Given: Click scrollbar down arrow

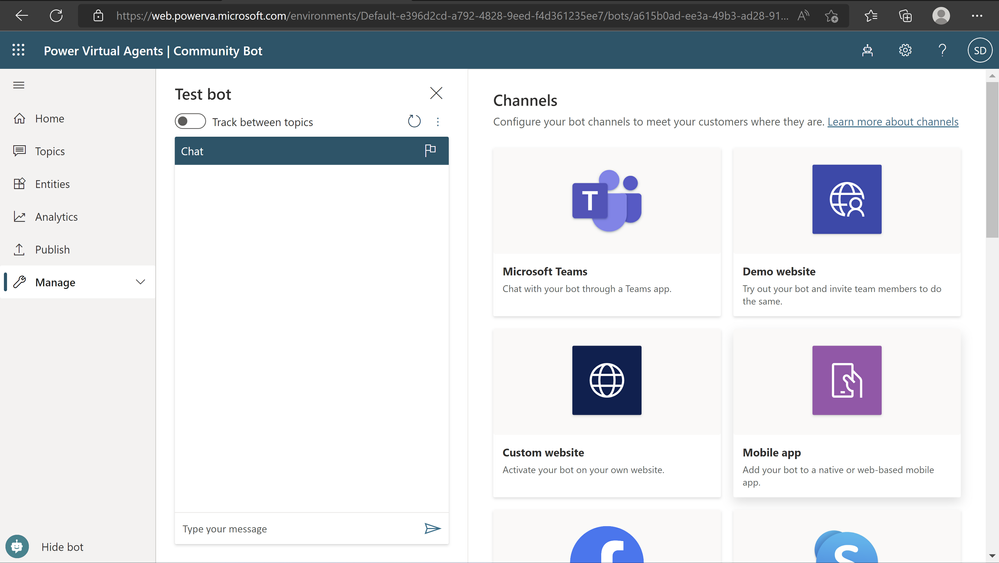Looking at the screenshot, I should tap(992, 556).
